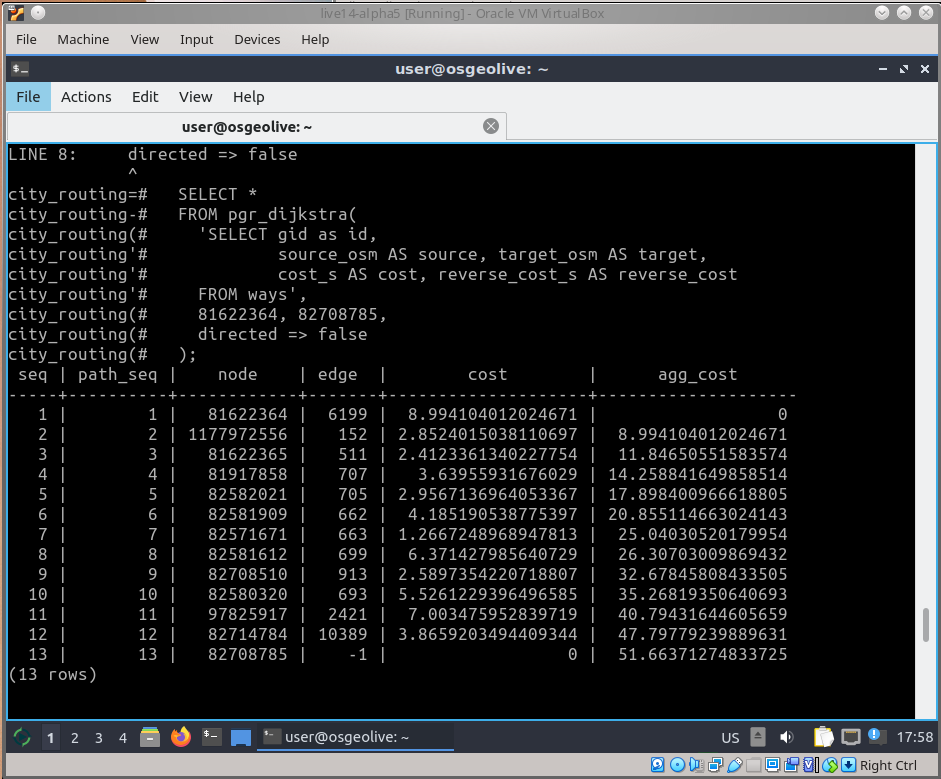This screenshot has height=779, width=941.
Task: Switch to virtual desktop 2
Action: 74,738
